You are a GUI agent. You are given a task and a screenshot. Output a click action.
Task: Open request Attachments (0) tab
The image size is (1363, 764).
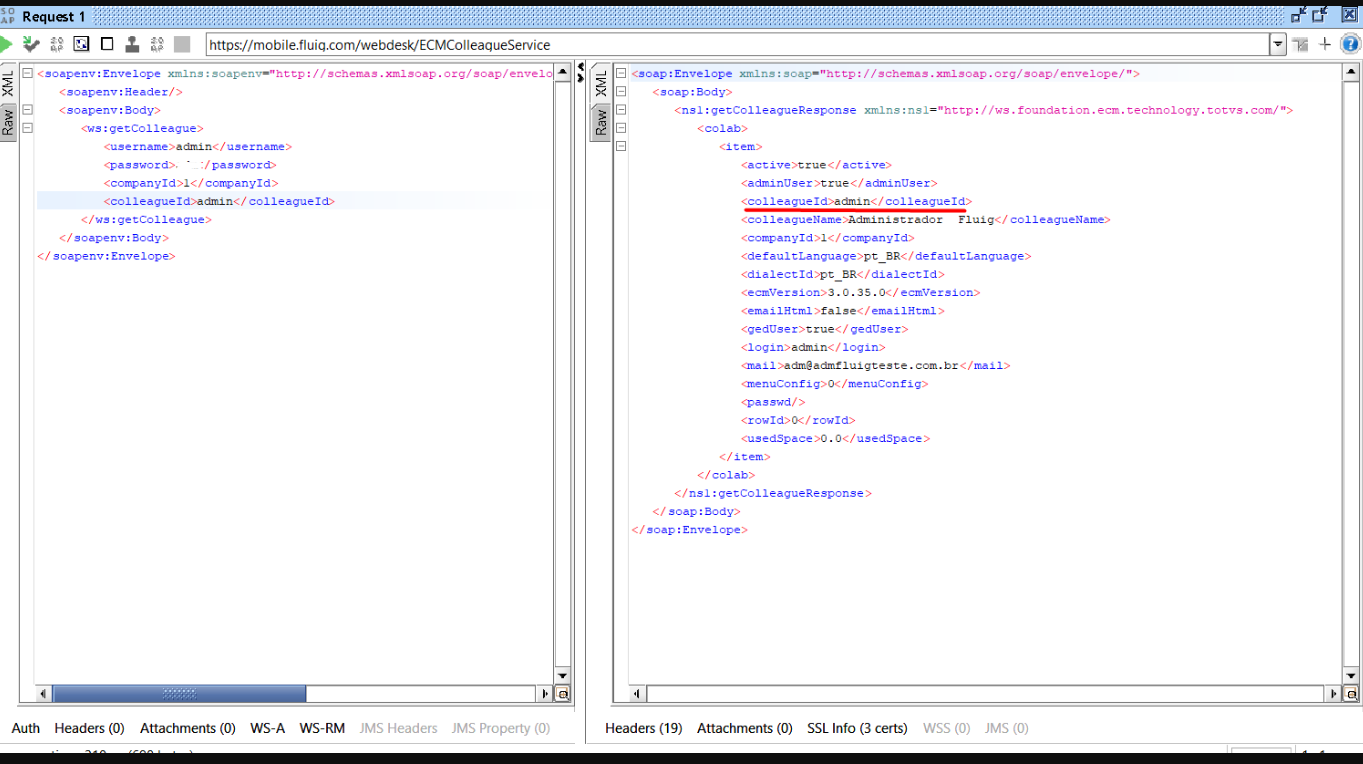(x=188, y=728)
